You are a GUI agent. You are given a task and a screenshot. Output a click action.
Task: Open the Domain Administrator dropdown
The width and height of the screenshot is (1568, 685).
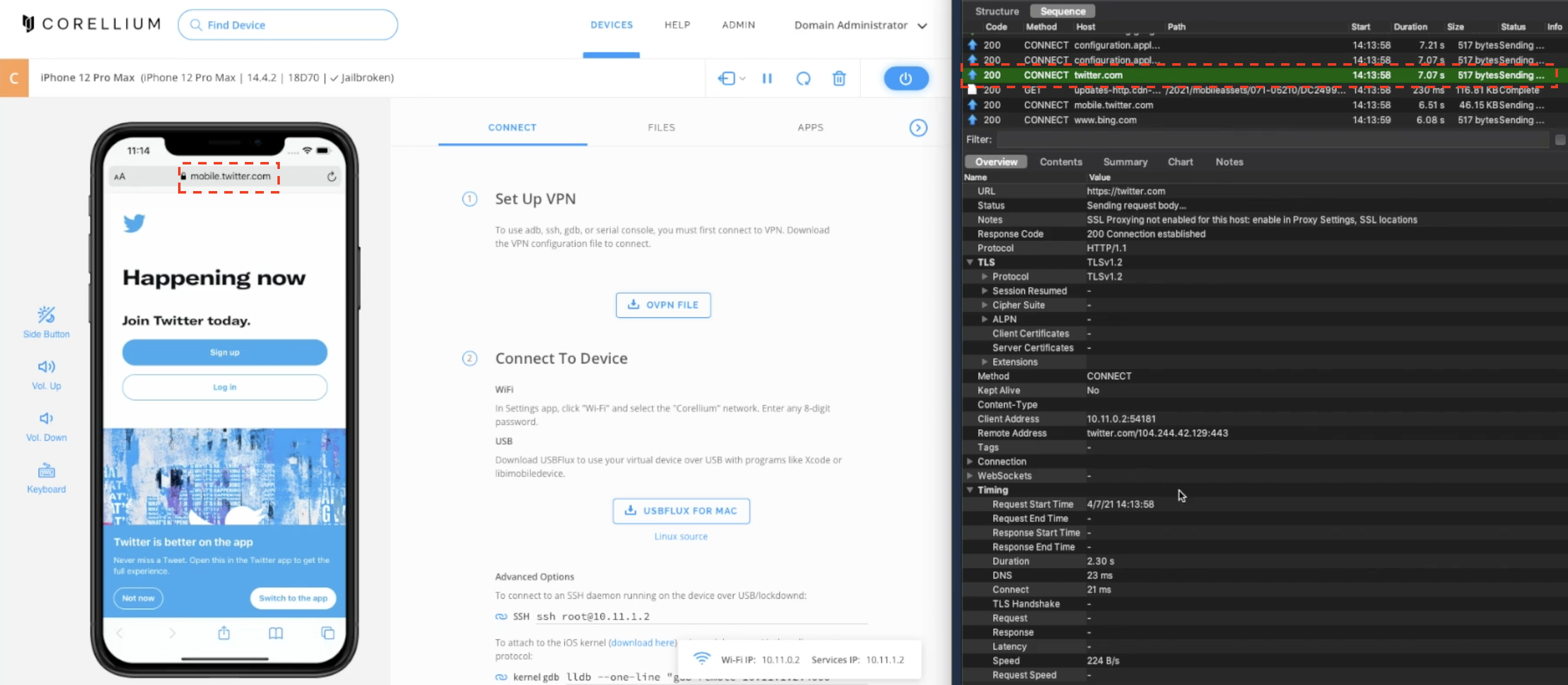tap(860, 25)
